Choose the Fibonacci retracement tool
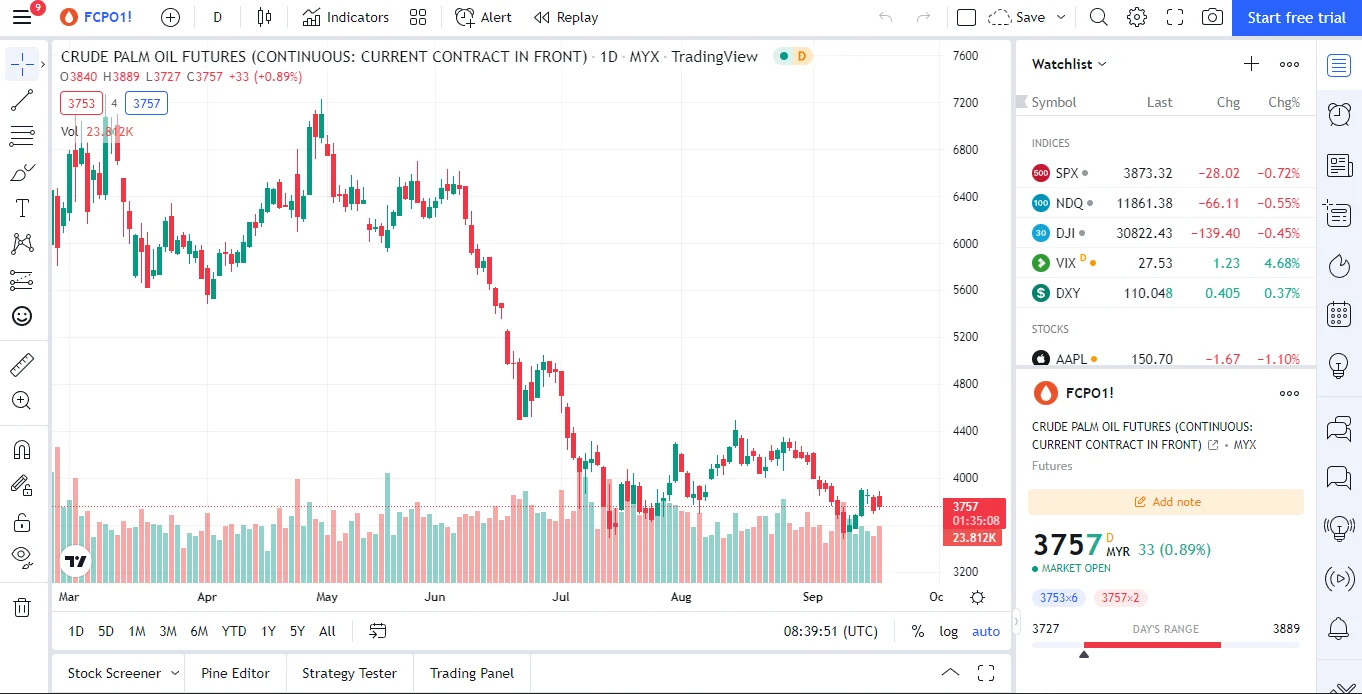 22,136
